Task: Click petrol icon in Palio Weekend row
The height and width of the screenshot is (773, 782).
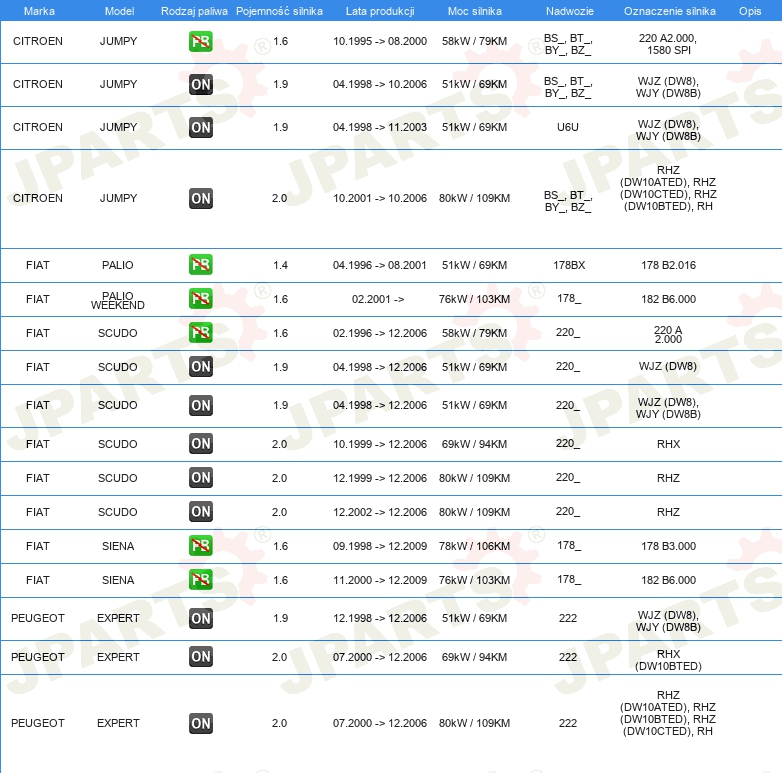Action: pyautogui.click(x=201, y=299)
